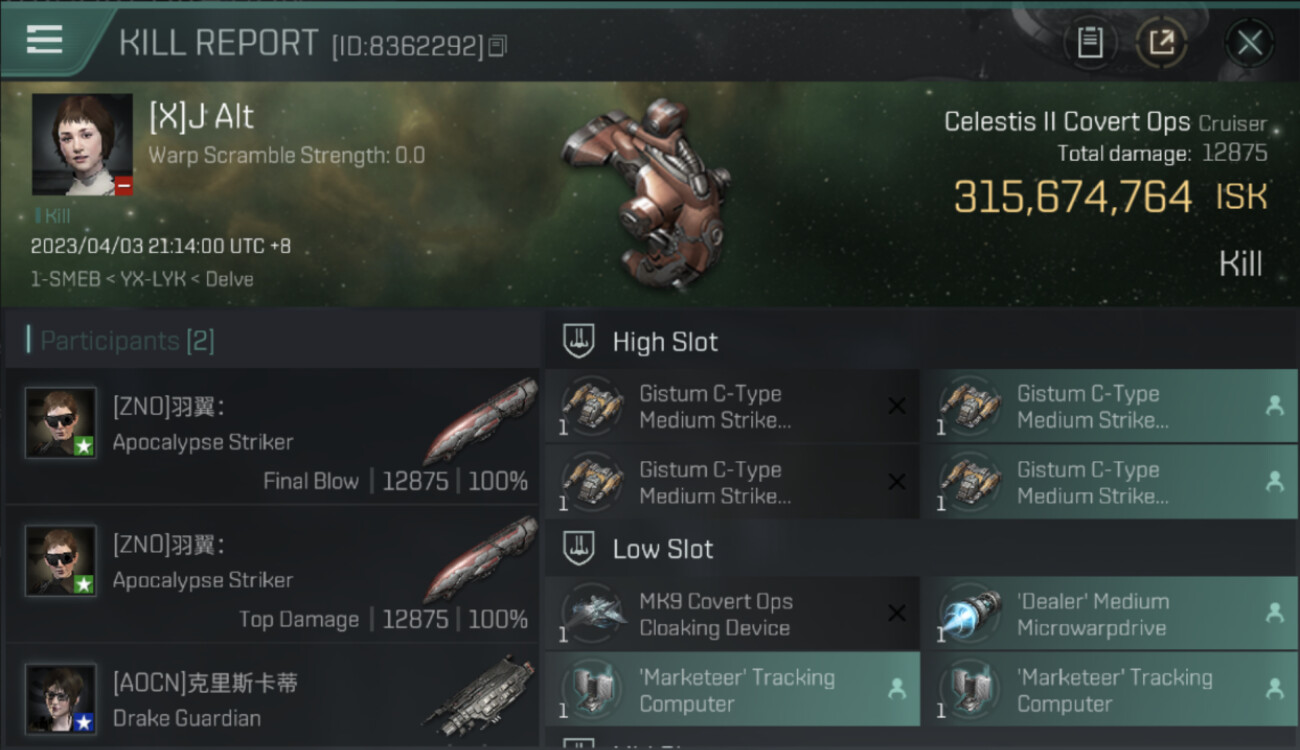Screen dimensions: 1300x750
Task: Select the MK9 Covert Ops Cloaking Device
Action: (732, 614)
